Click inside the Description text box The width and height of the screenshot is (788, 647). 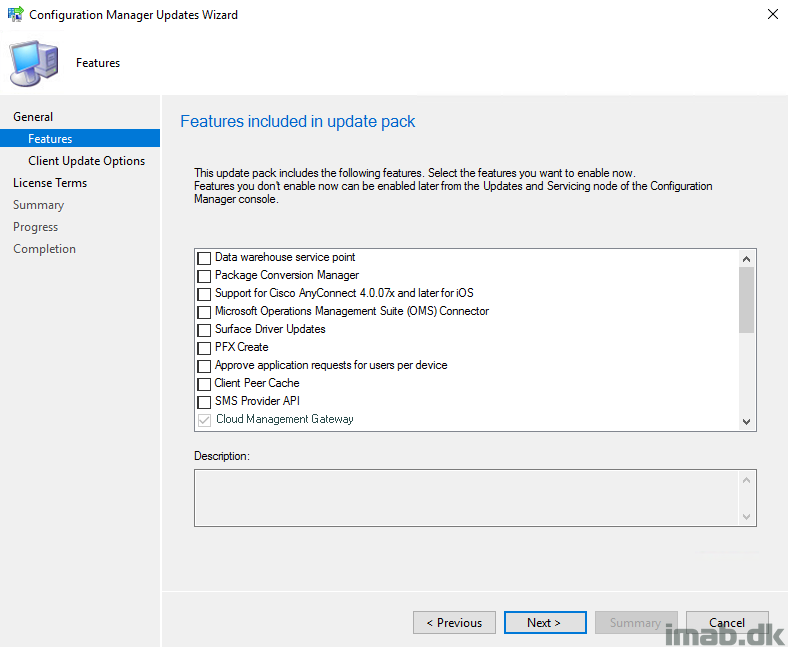pyautogui.click(x=466, y=498)
